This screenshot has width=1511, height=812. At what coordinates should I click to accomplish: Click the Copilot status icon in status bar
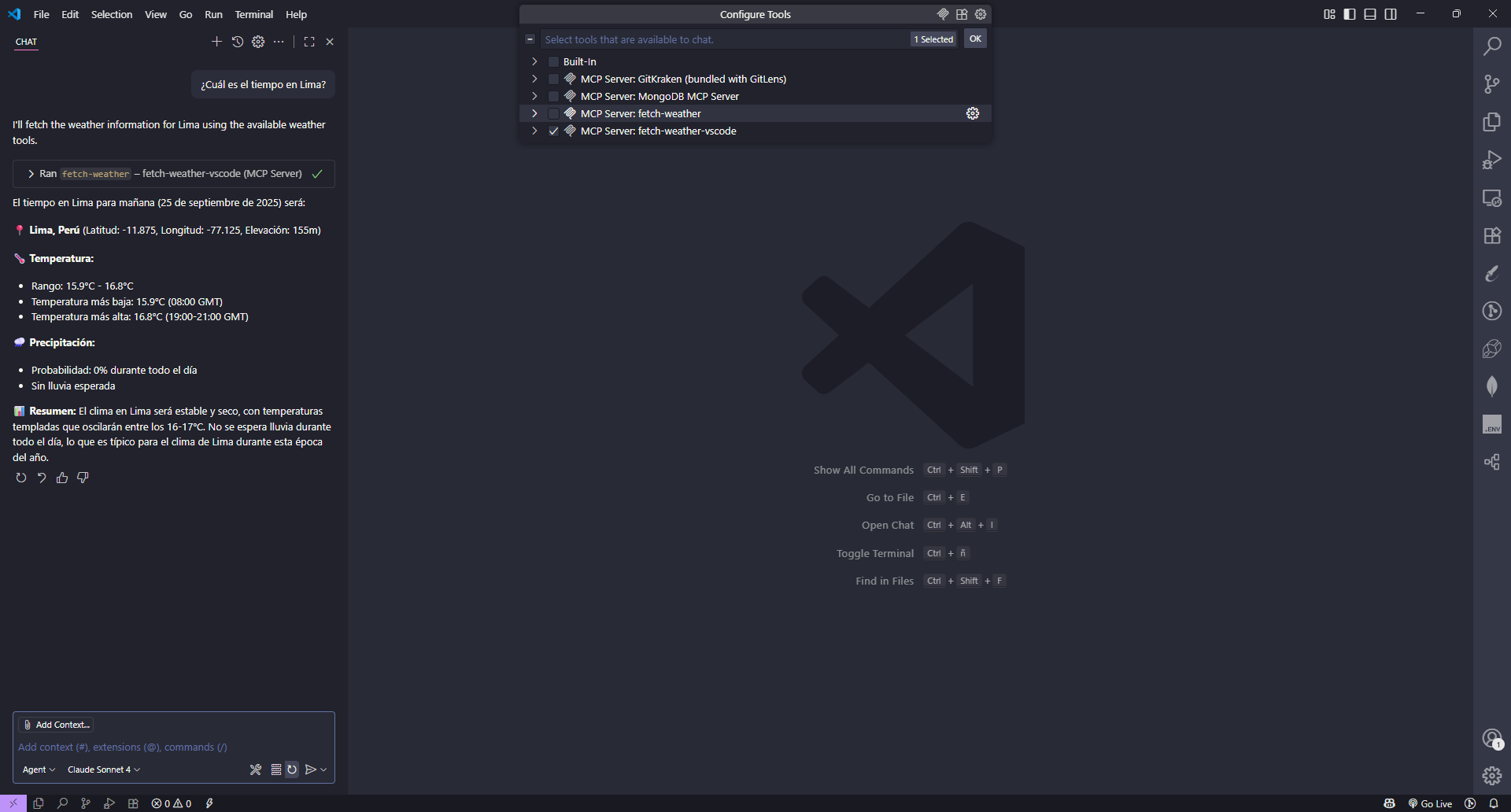pos(1390,803)
